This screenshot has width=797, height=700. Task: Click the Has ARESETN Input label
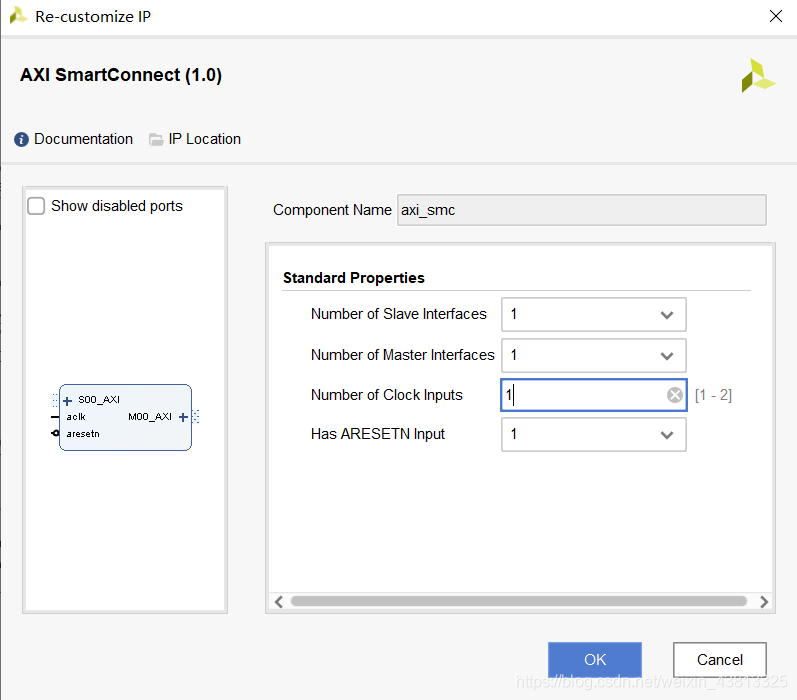point(378,434)
